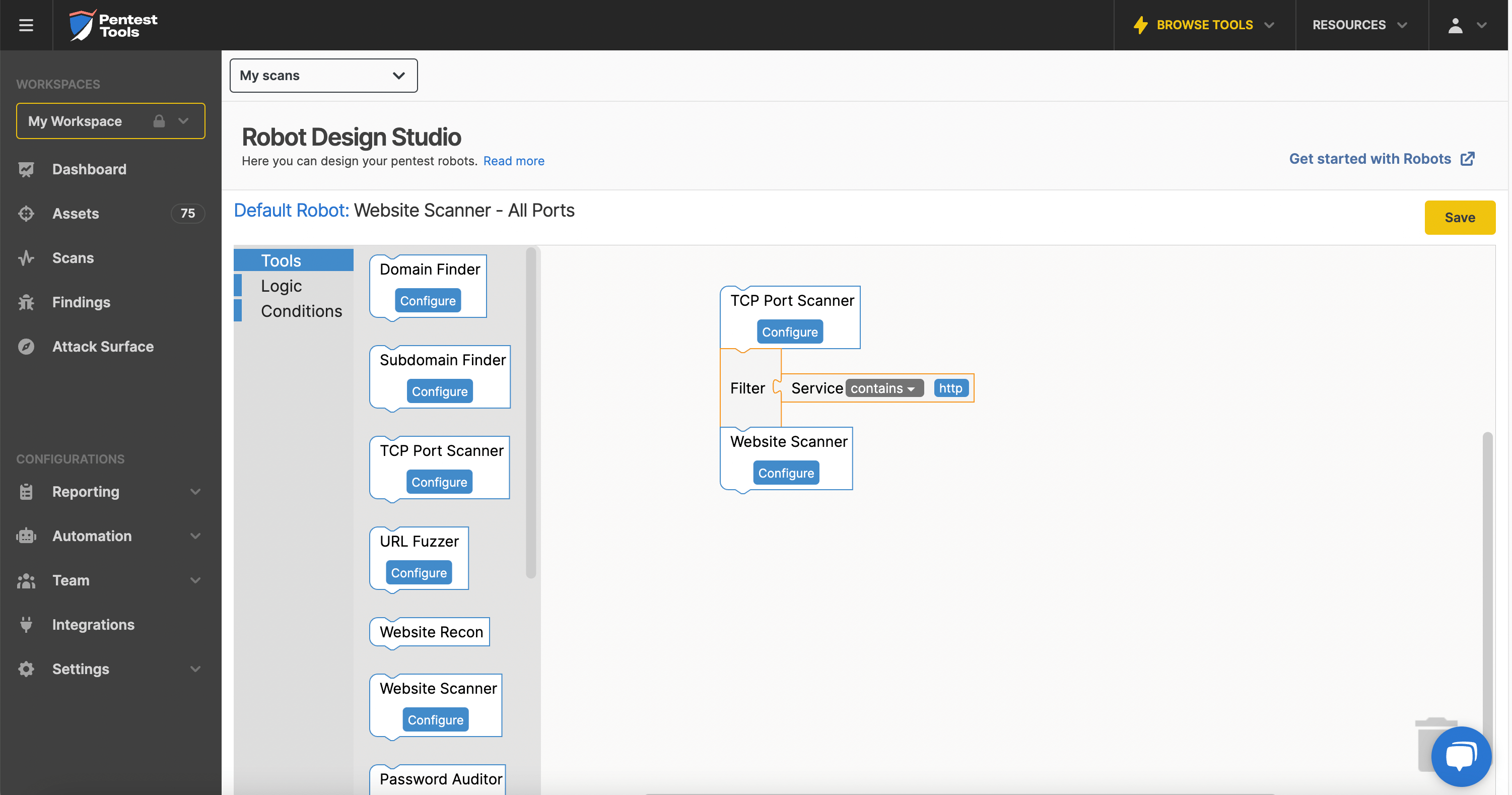
Task: Click the Save button
Action: point(1460,217)
